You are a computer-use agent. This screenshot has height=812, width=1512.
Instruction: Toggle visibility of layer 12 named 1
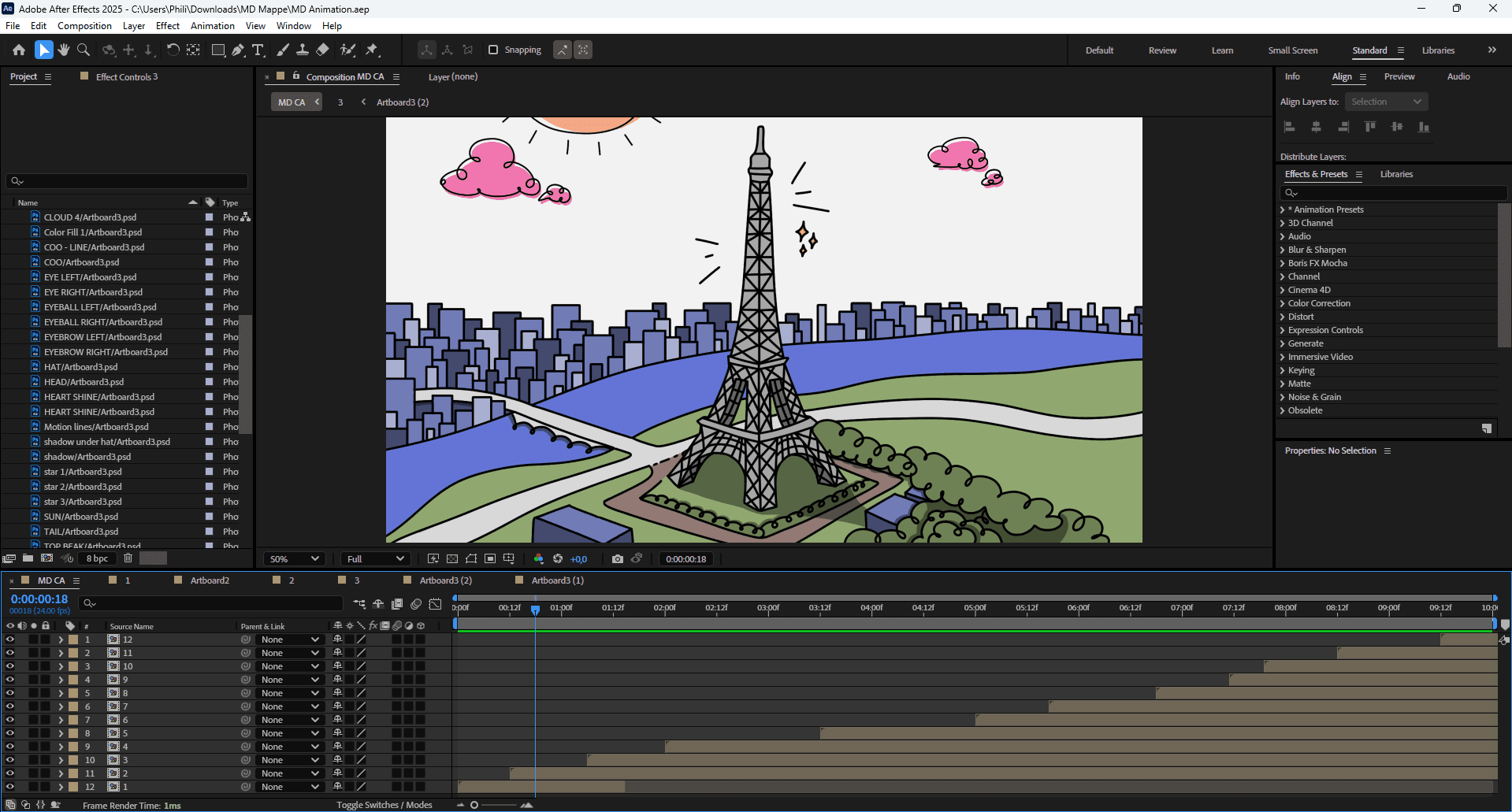10,787
